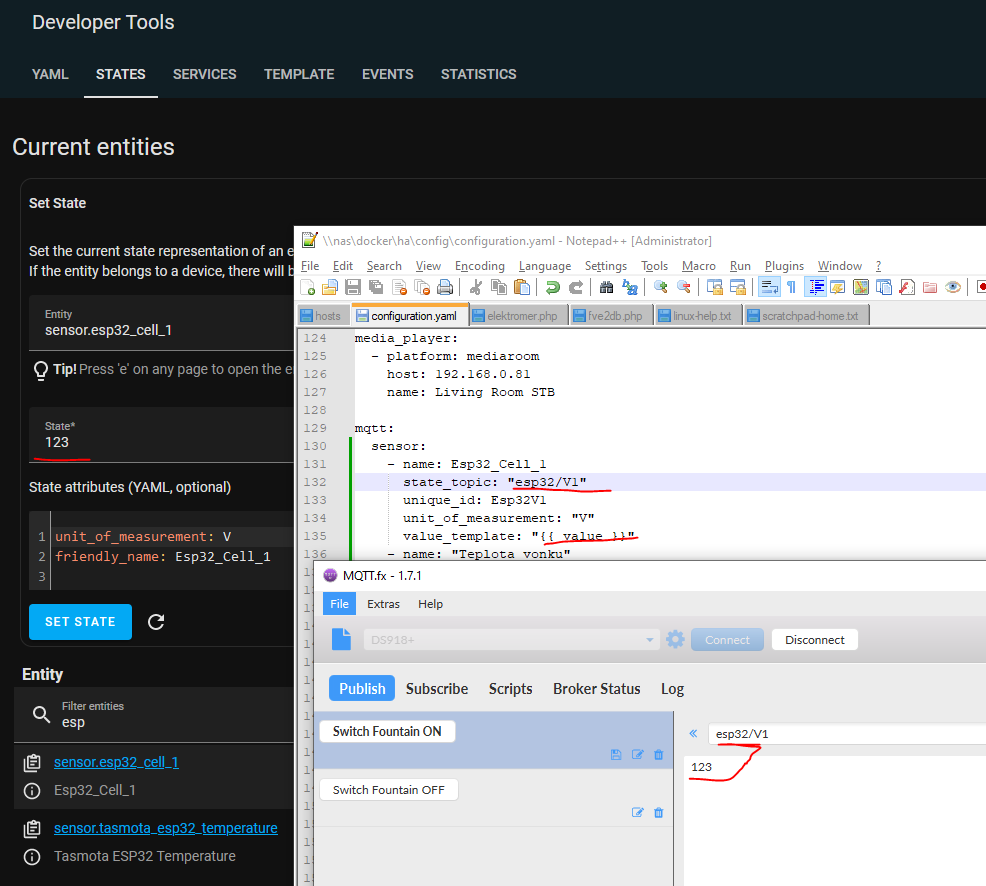This screenshot has height=886, width=986.
Task: Collapse the publish list with double chevron
Action: (x=693, y=734)
